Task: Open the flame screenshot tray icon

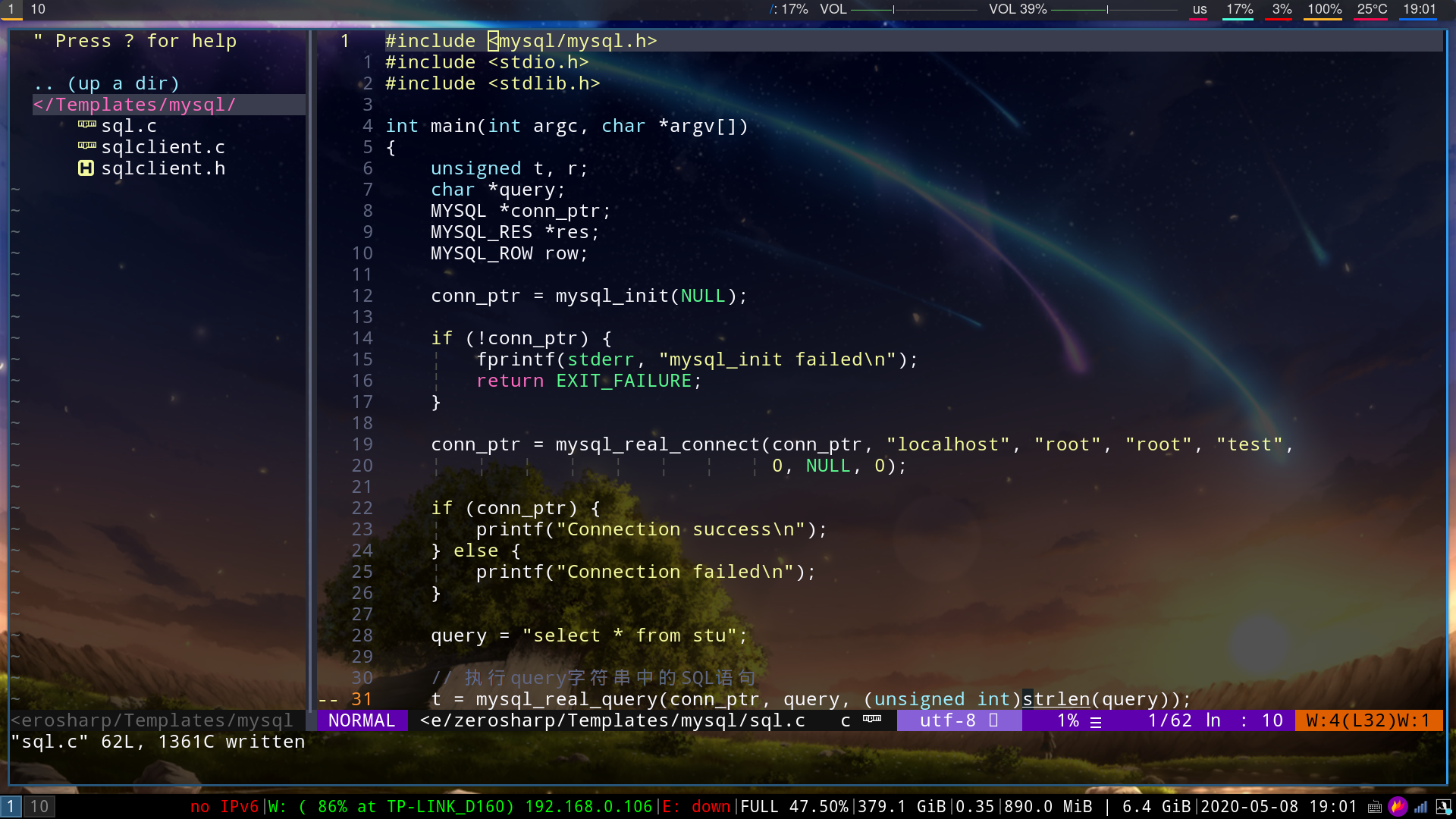Action: [1398, 807]
